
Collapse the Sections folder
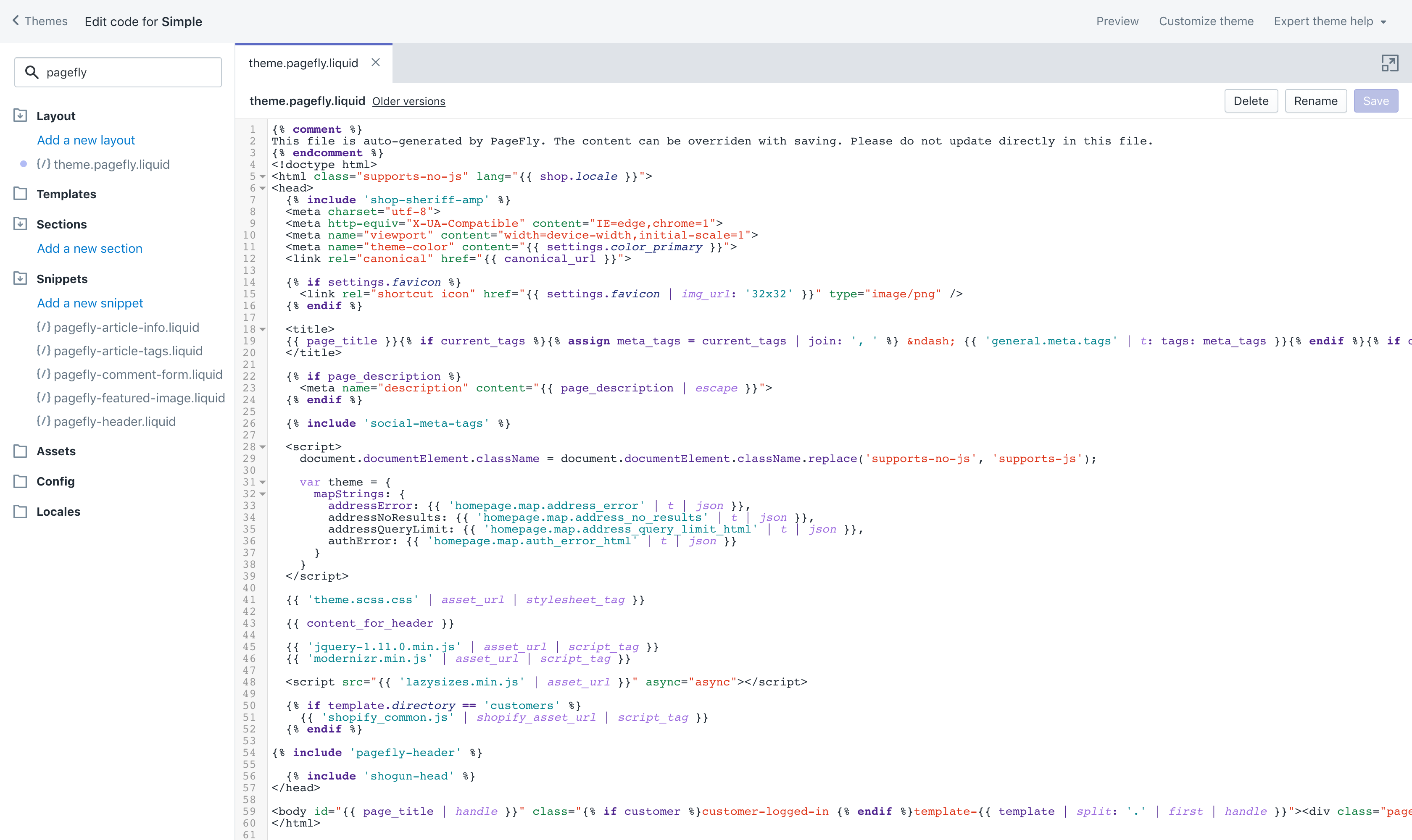coord(21,223)
